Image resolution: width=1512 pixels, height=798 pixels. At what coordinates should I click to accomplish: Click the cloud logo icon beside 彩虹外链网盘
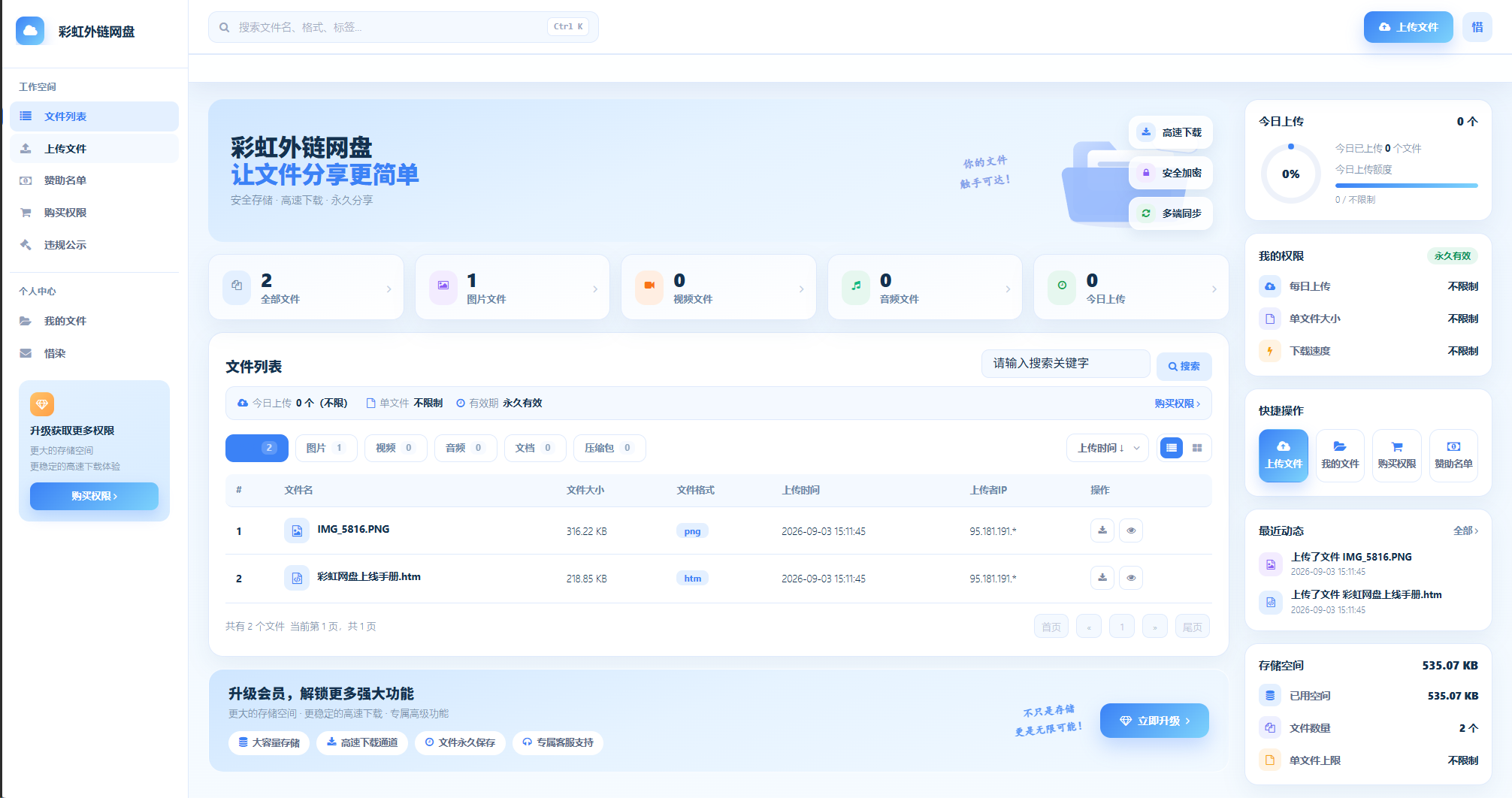click(x=30, y=31)
